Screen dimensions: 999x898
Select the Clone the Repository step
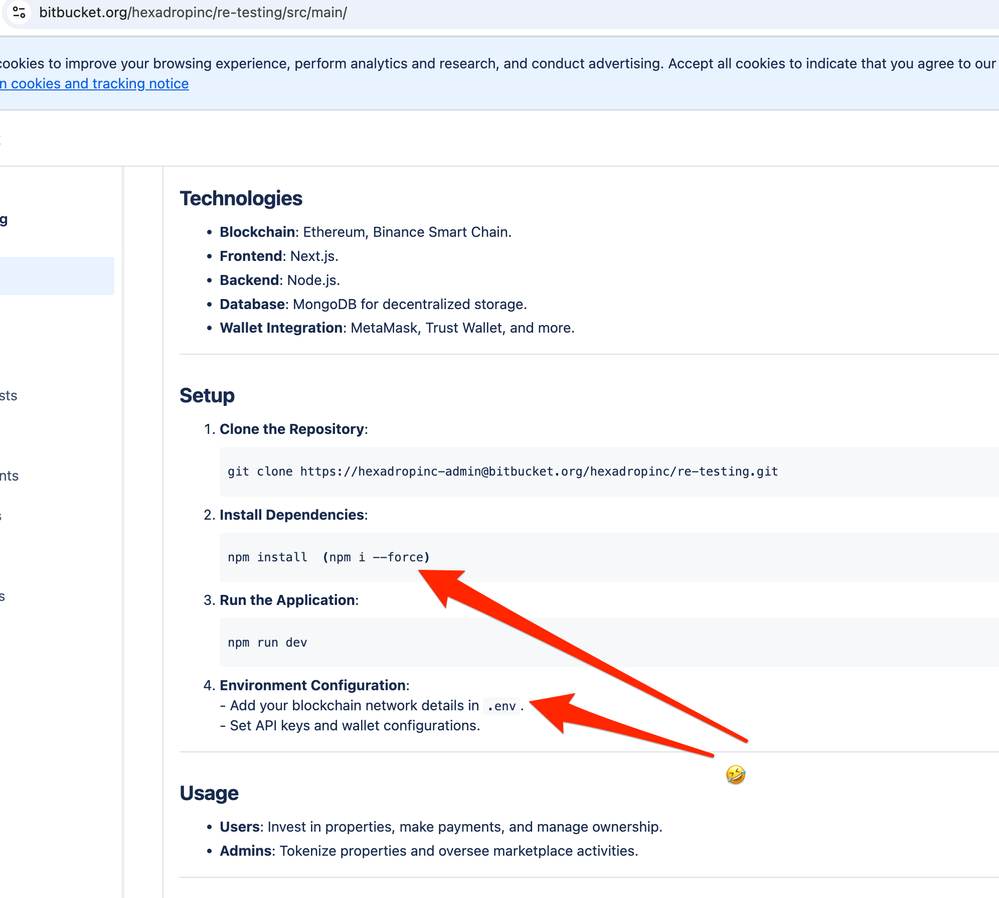(294, 430)
